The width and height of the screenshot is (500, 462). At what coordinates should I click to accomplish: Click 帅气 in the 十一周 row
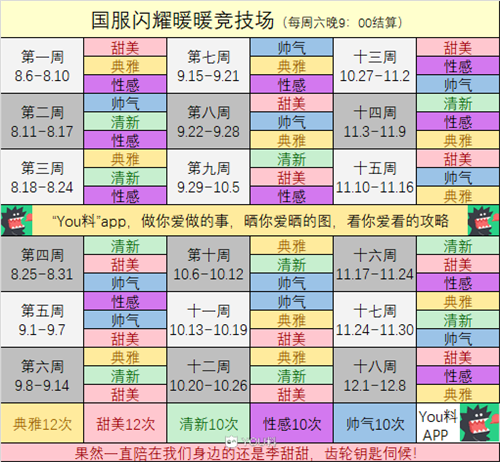(292, 301)
